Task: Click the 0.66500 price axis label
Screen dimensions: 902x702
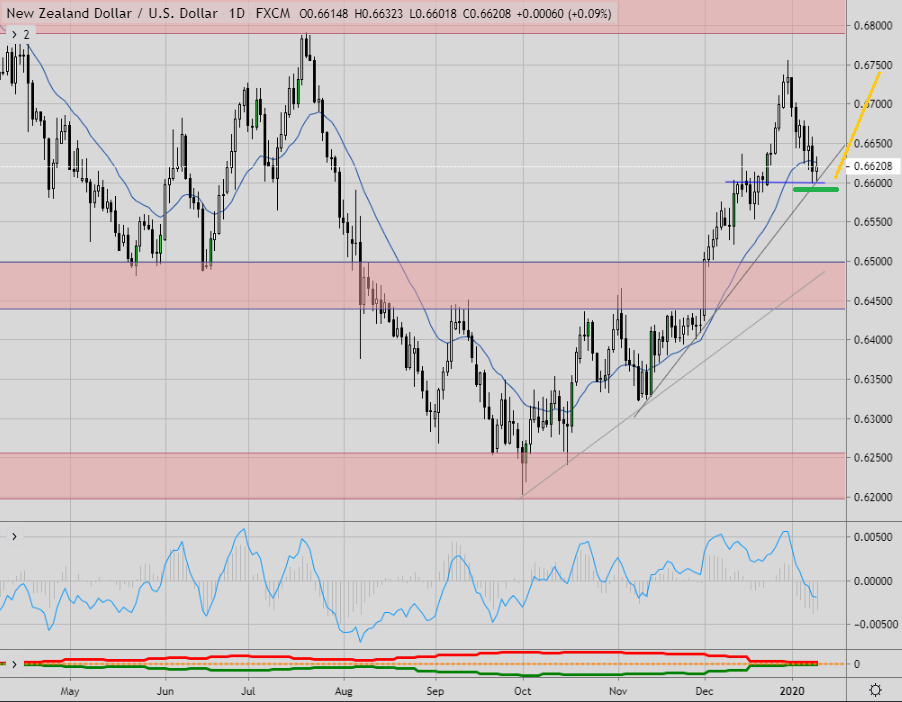Action: tap(873, 143)
